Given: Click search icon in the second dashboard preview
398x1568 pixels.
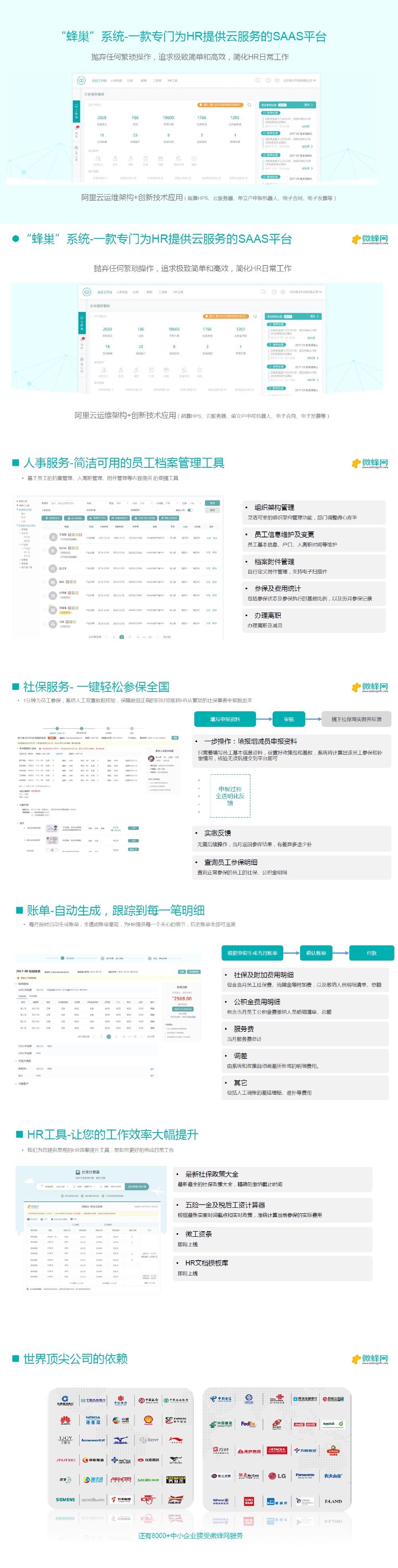Looking at the screenshot, I should tap(263, 291).
